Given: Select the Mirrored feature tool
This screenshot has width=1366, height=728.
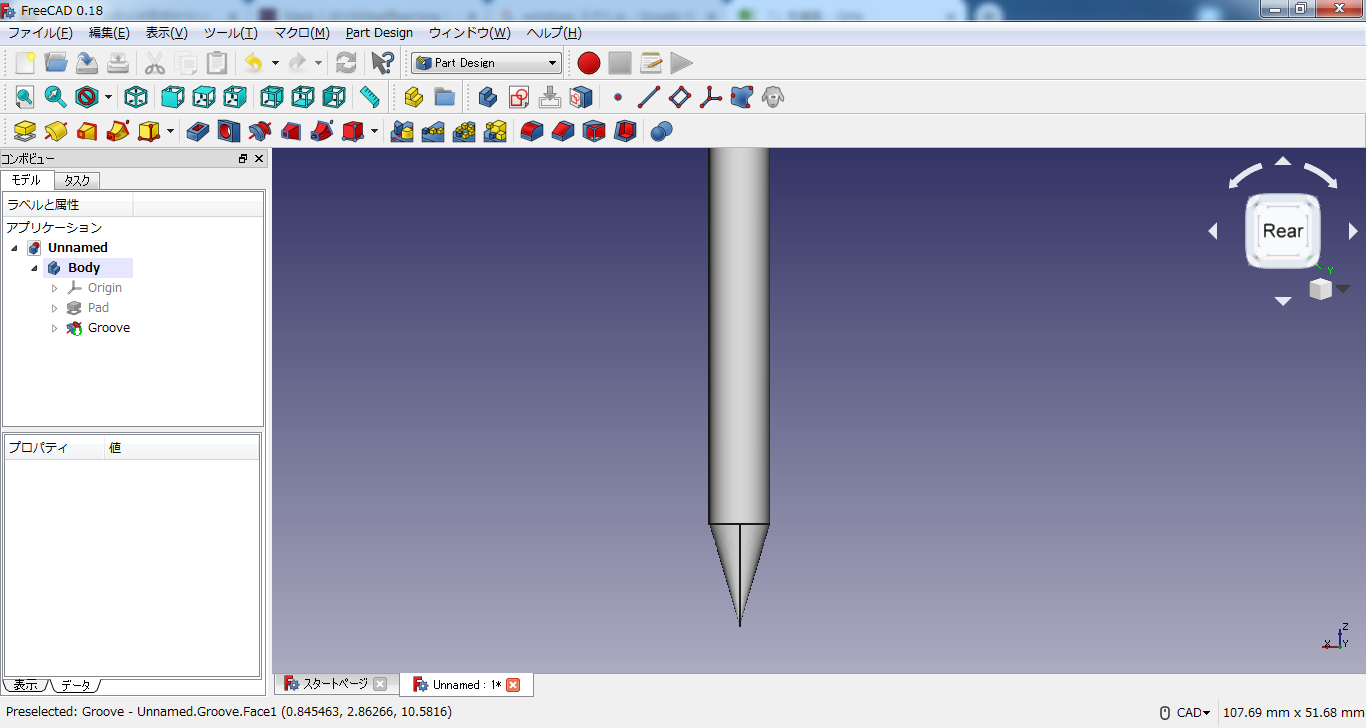Looking at the screenshot, I should (402, 131).
